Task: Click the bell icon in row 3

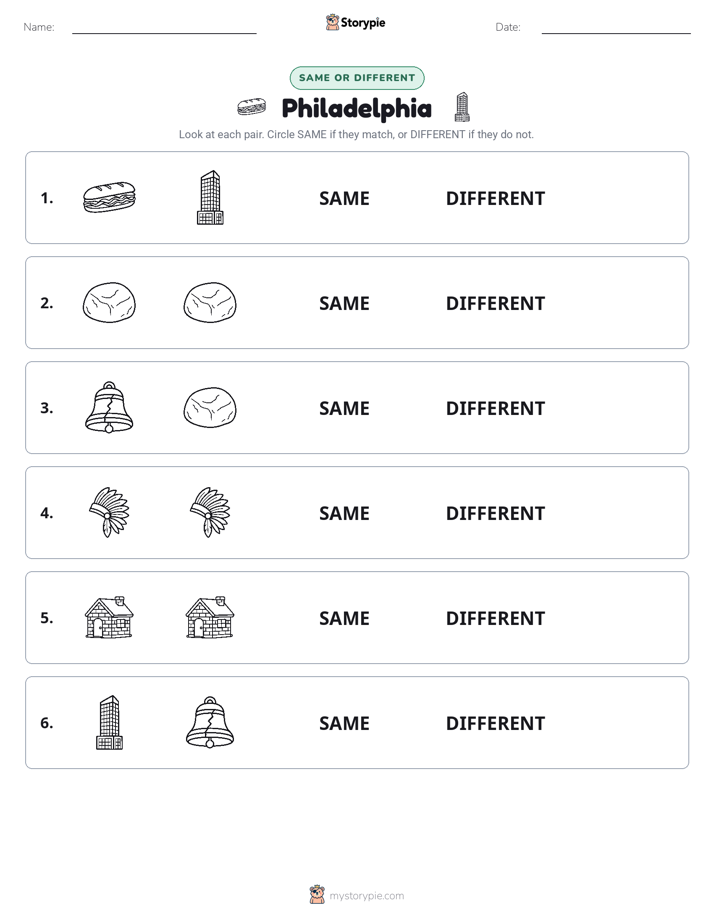Action: click(109, 407)
